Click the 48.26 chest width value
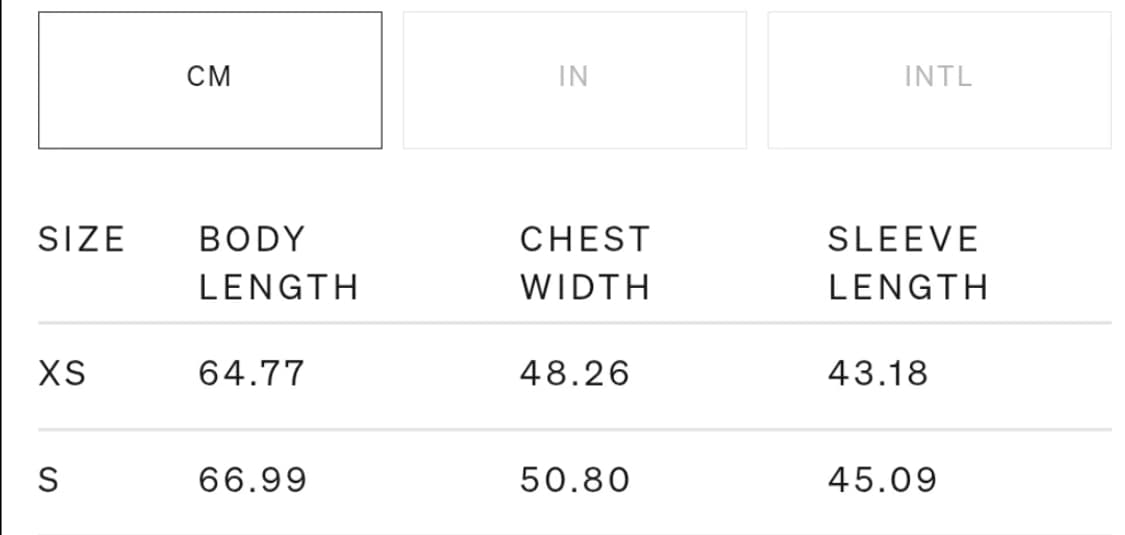The width and height of the screenshot is (1125, 535). tap(575, 374)
